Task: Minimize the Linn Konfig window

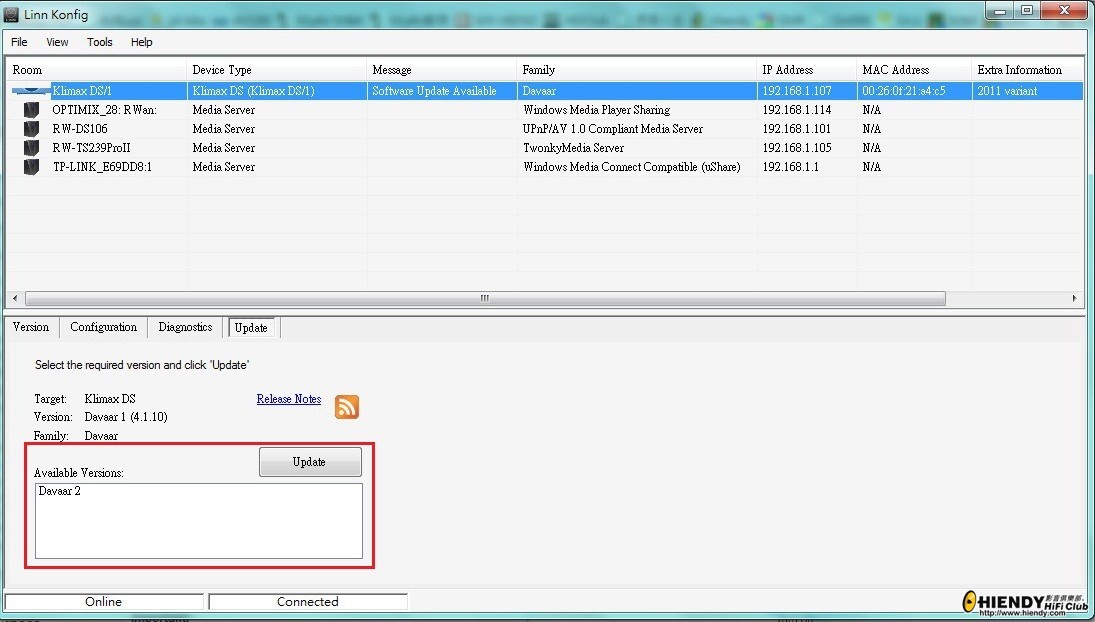Action: (x=1000, y=10)
